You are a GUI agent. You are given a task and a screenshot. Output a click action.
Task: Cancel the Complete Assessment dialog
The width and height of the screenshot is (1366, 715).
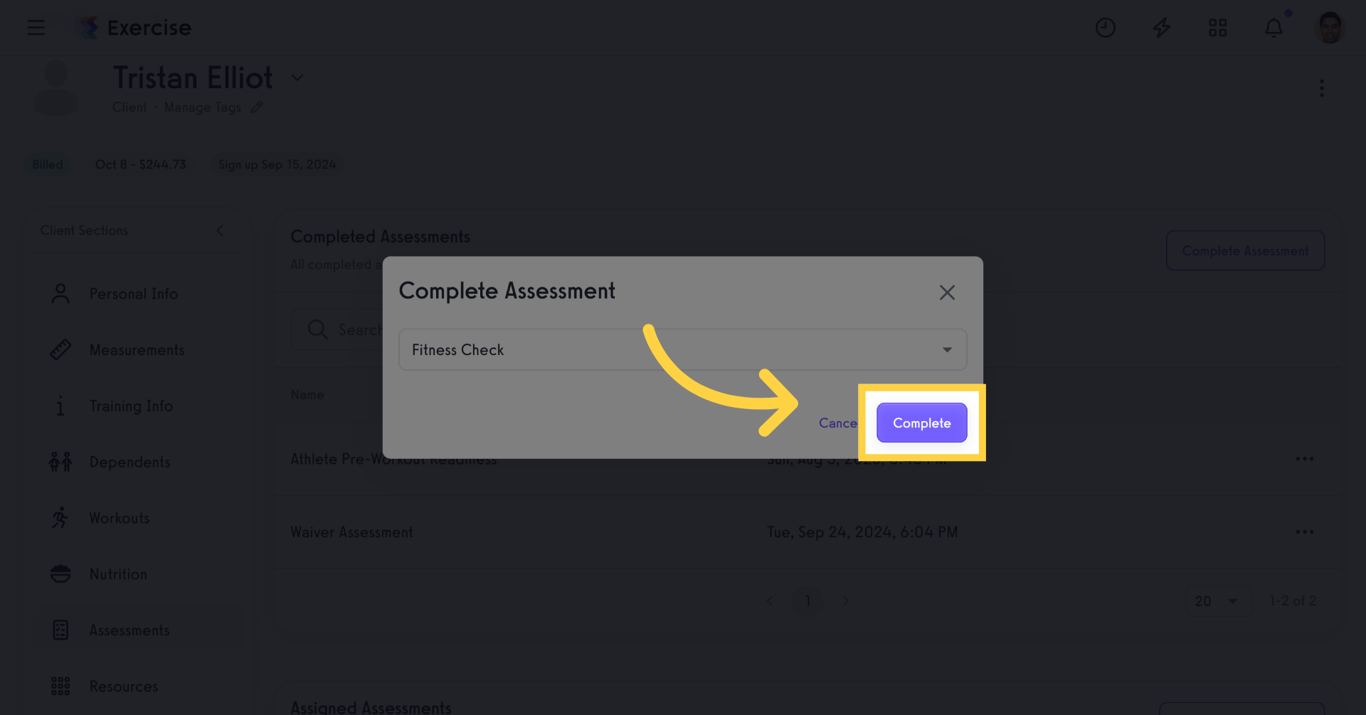click(x=838, y=423)
